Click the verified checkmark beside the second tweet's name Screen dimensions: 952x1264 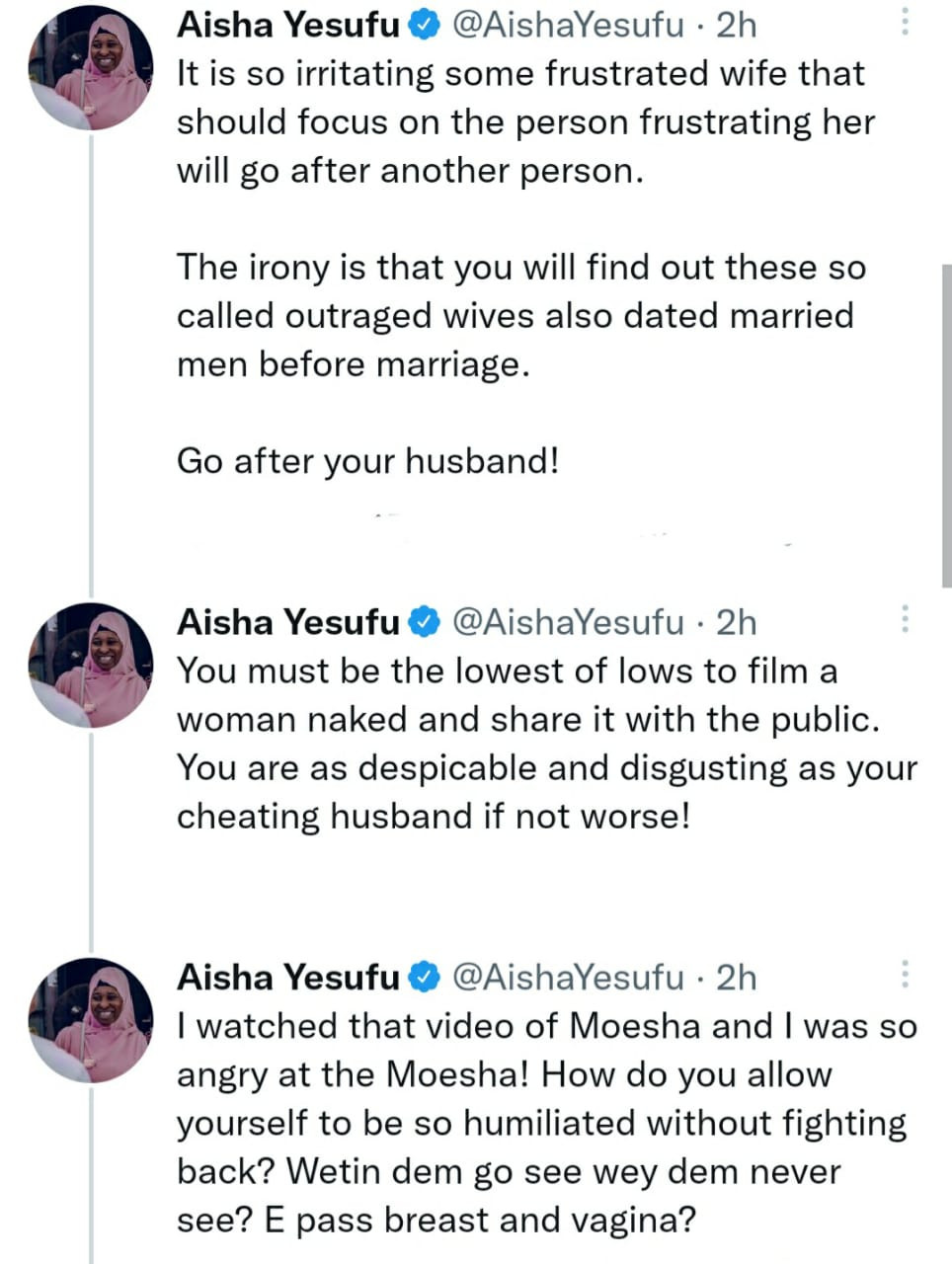coord(425,621)
